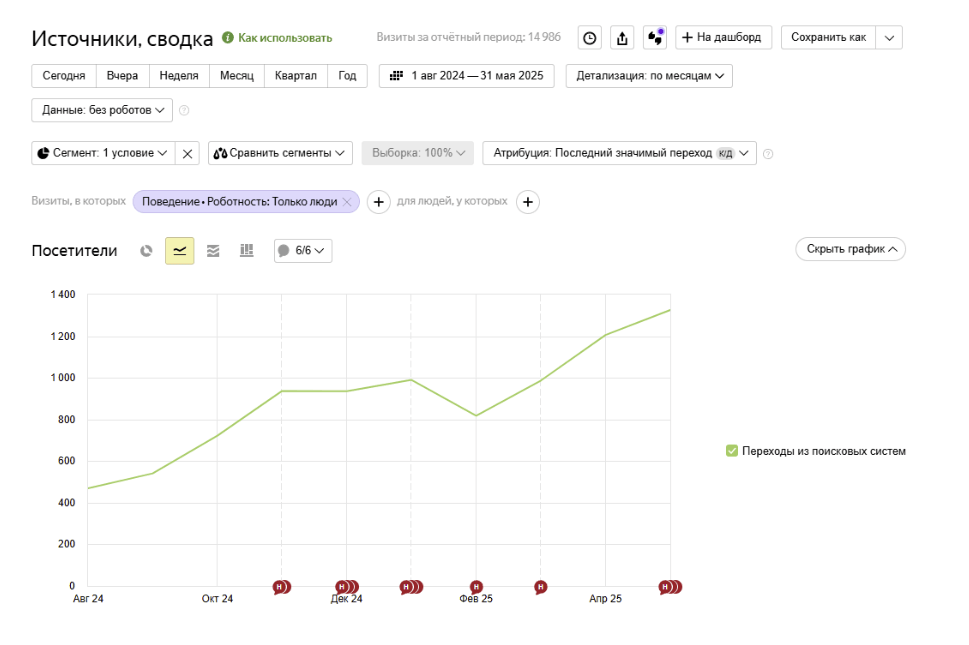
Task: Open the Детализация: по месяцам dropdown
Action: point(649,76)
